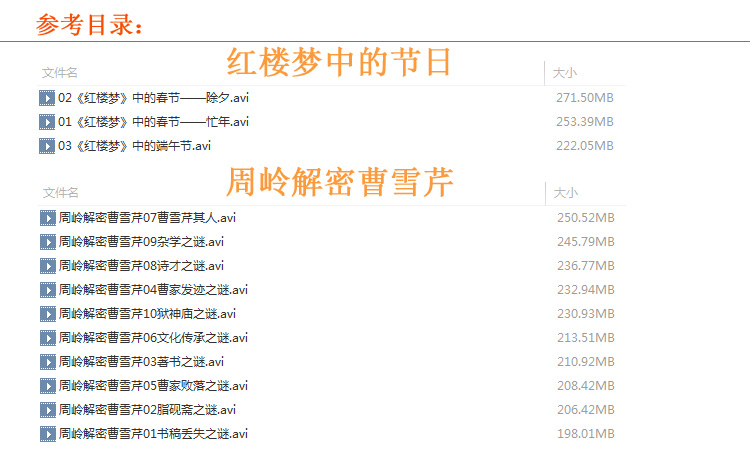
Task: Click the video icon for 03《红楼梦》中的端午节.avi
Action: coord(47,146)
